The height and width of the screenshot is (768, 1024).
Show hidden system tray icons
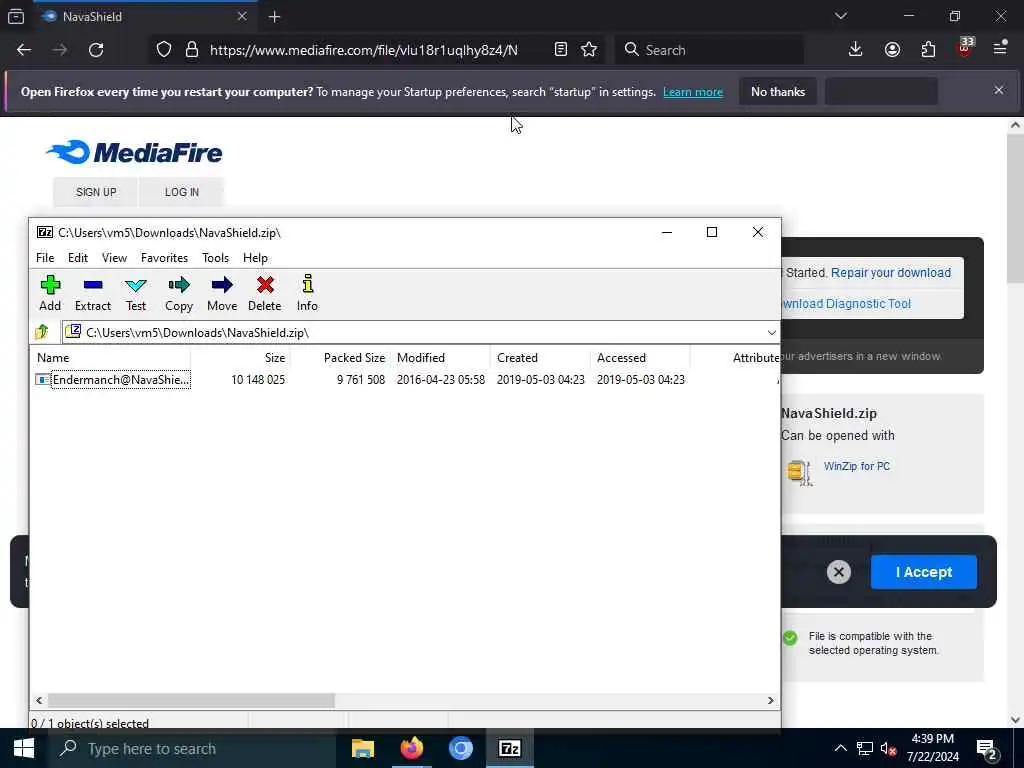[840, 748]
